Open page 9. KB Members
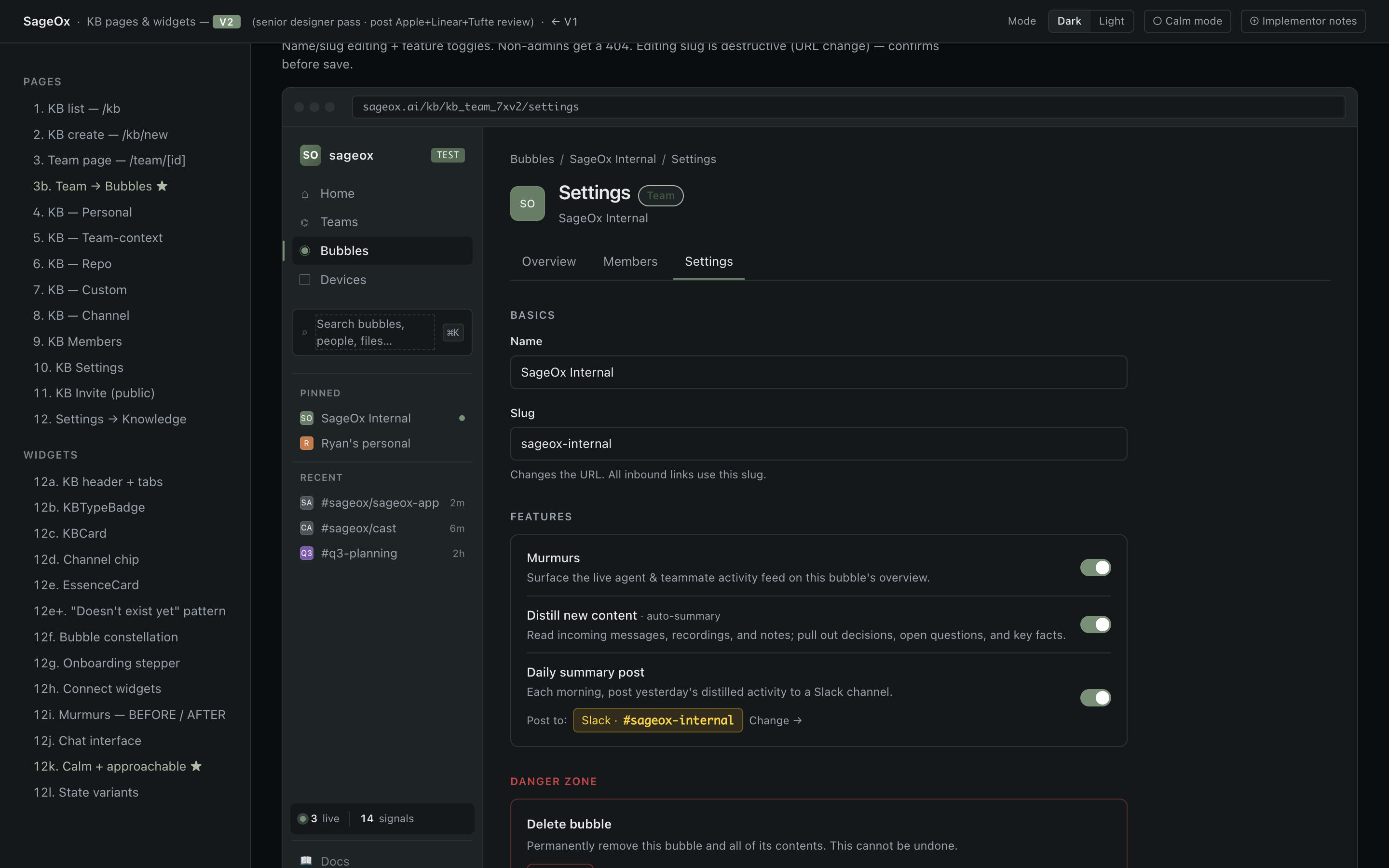The width and height of the screenshot is (1389, 868). 78,341
